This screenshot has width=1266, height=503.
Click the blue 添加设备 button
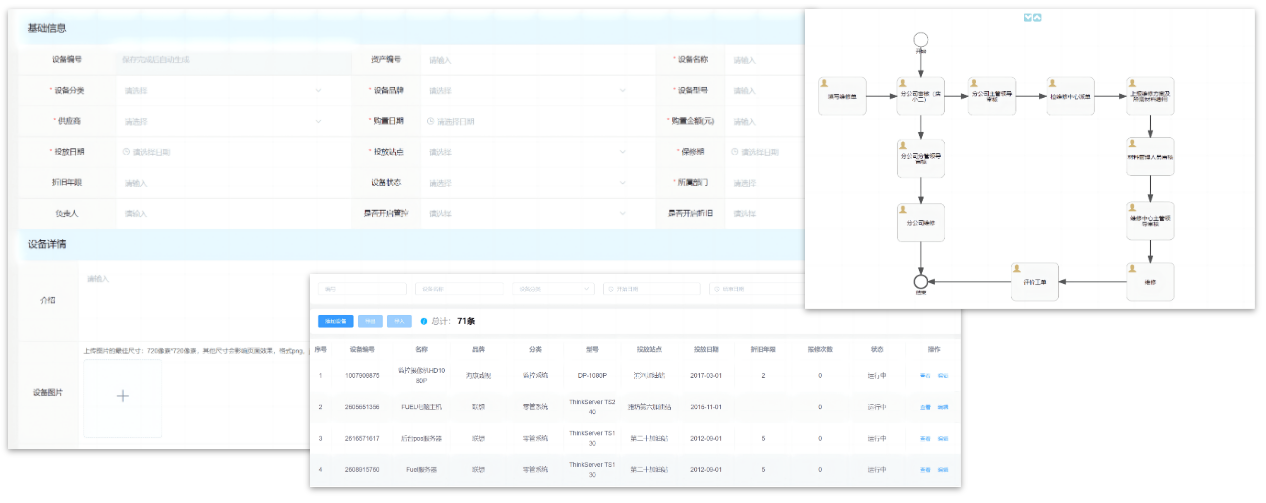tap(335, 321)
